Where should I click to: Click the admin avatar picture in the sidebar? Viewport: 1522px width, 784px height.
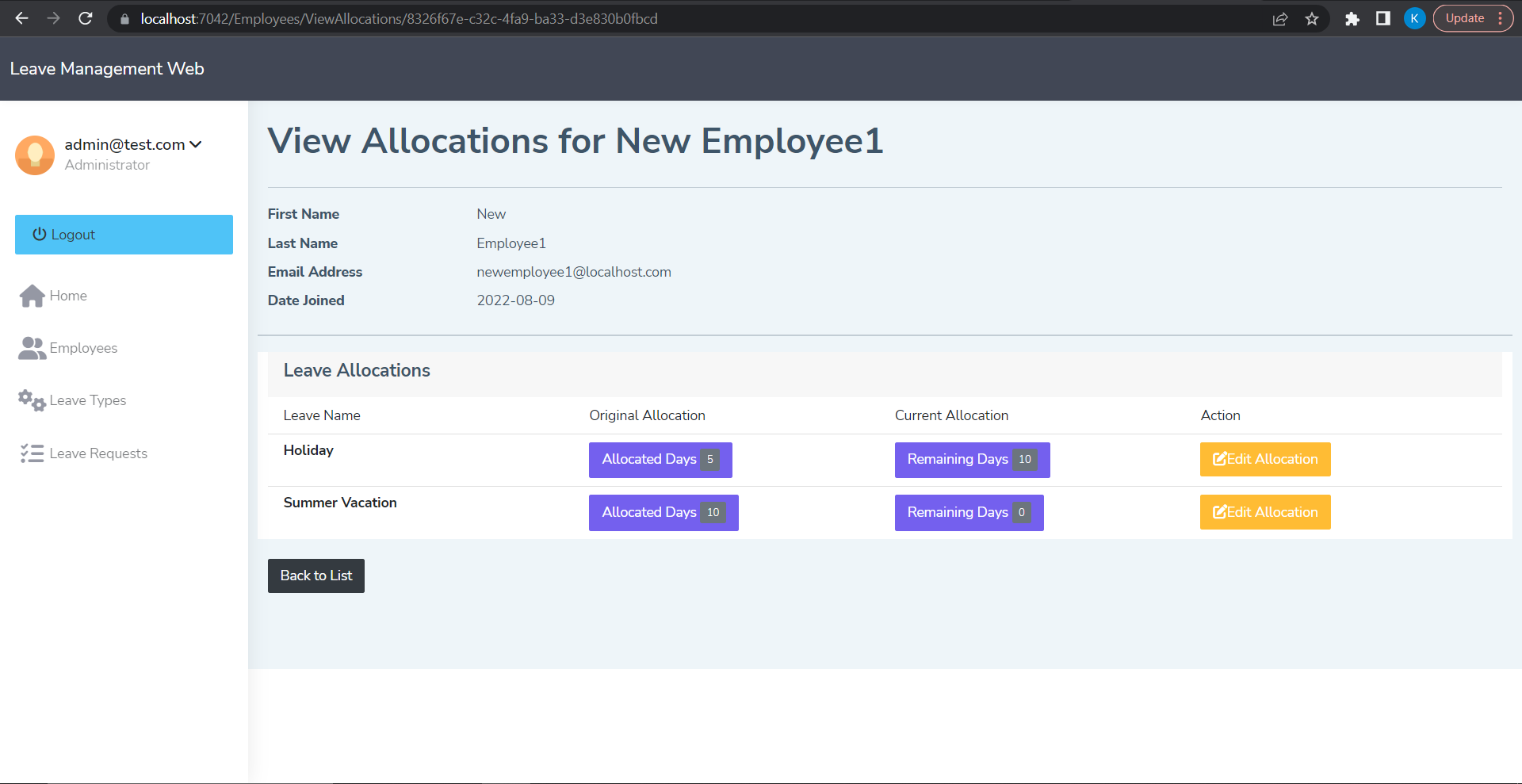click(x=34, y=155)
